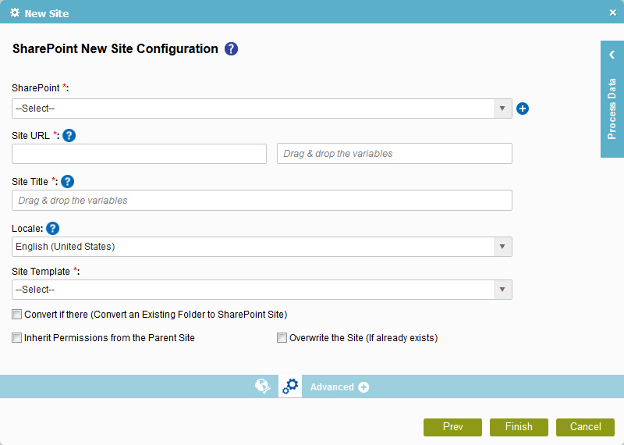Add a new SharePoint connection with plus icon
Viewport: 624px width, 445px height.
[x=523, y=109]
